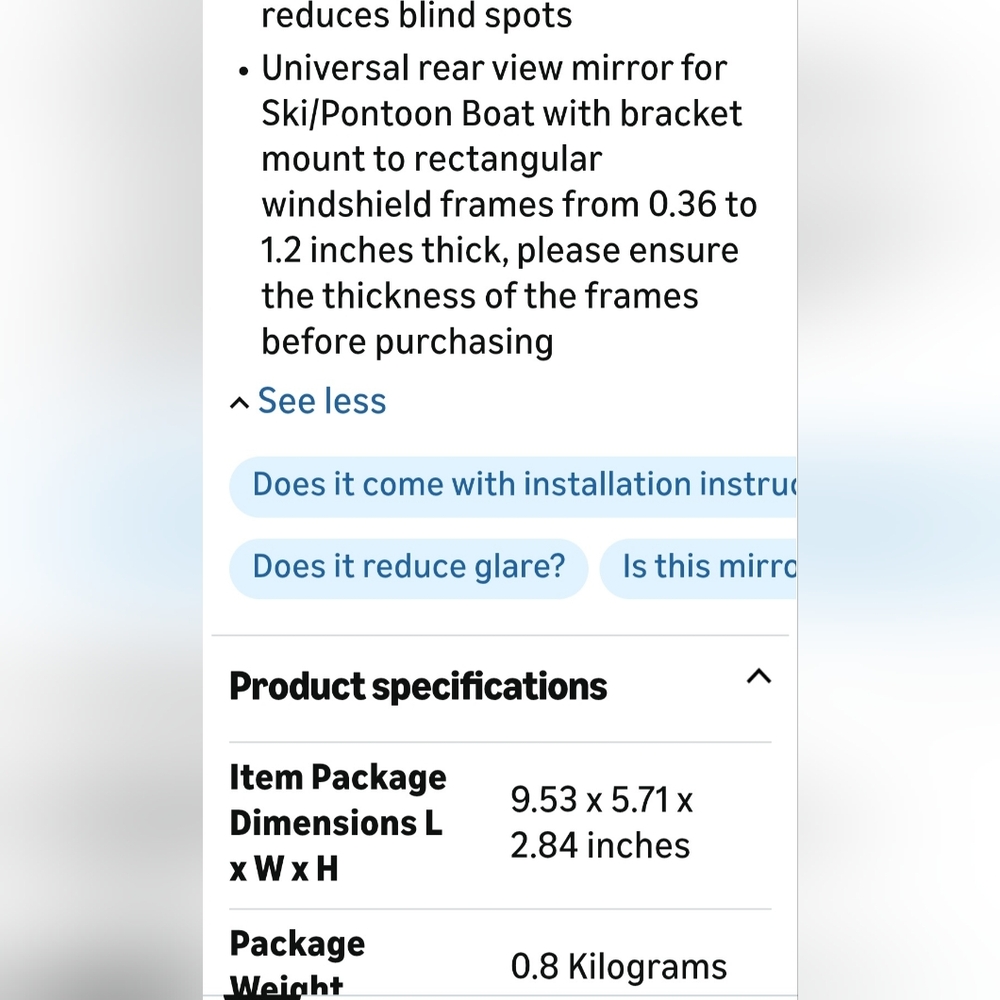Click the Item Package Dimensions label
1000x1000 pixels.
tap(338, 823)
